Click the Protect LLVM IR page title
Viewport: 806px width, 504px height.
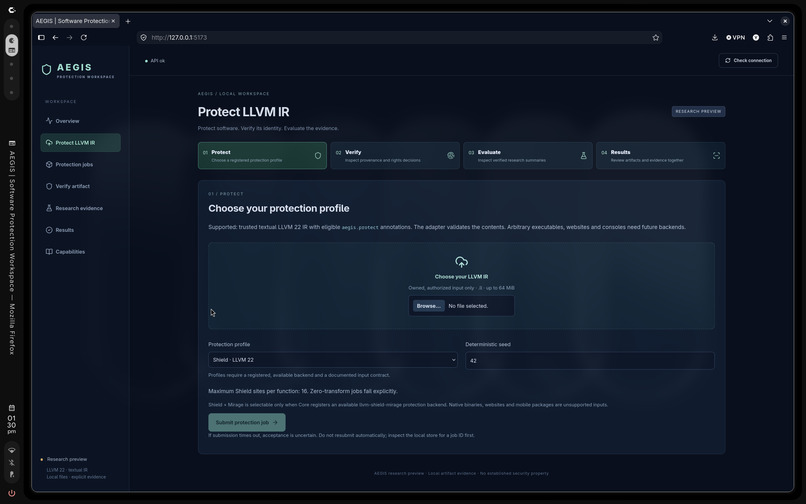pos(244,112)
